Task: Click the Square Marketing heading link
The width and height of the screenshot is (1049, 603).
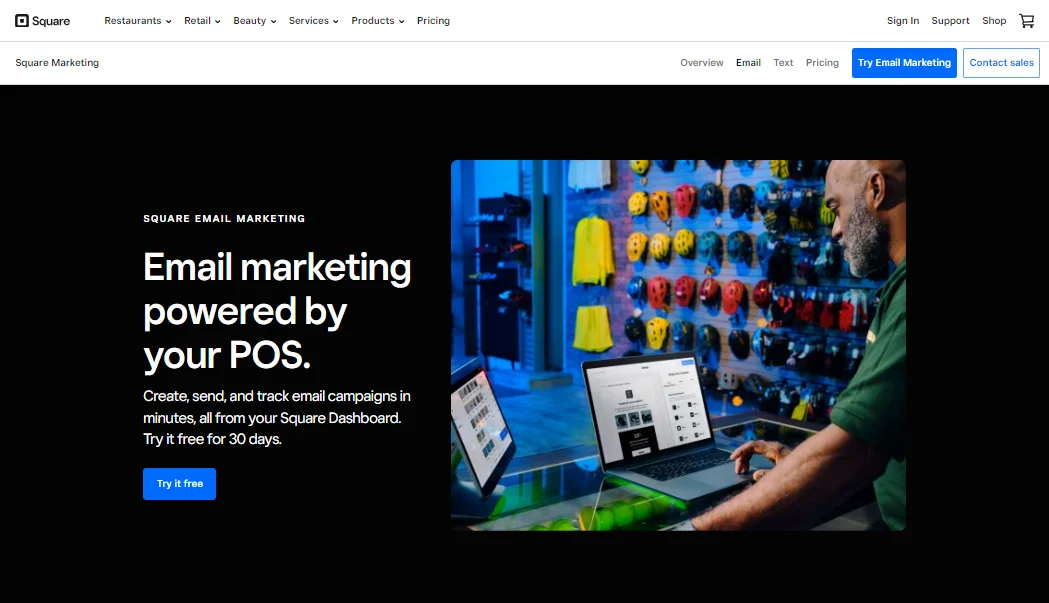Action: click(57, 63)
